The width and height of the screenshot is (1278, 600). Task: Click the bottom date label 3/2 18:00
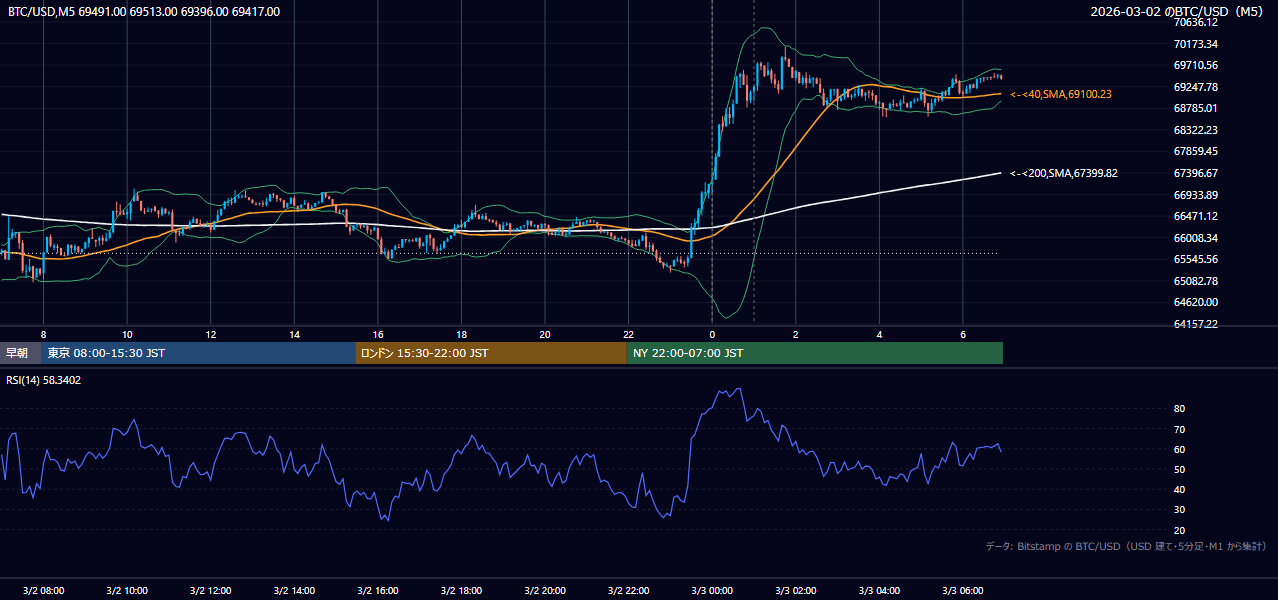pos(461,591)
